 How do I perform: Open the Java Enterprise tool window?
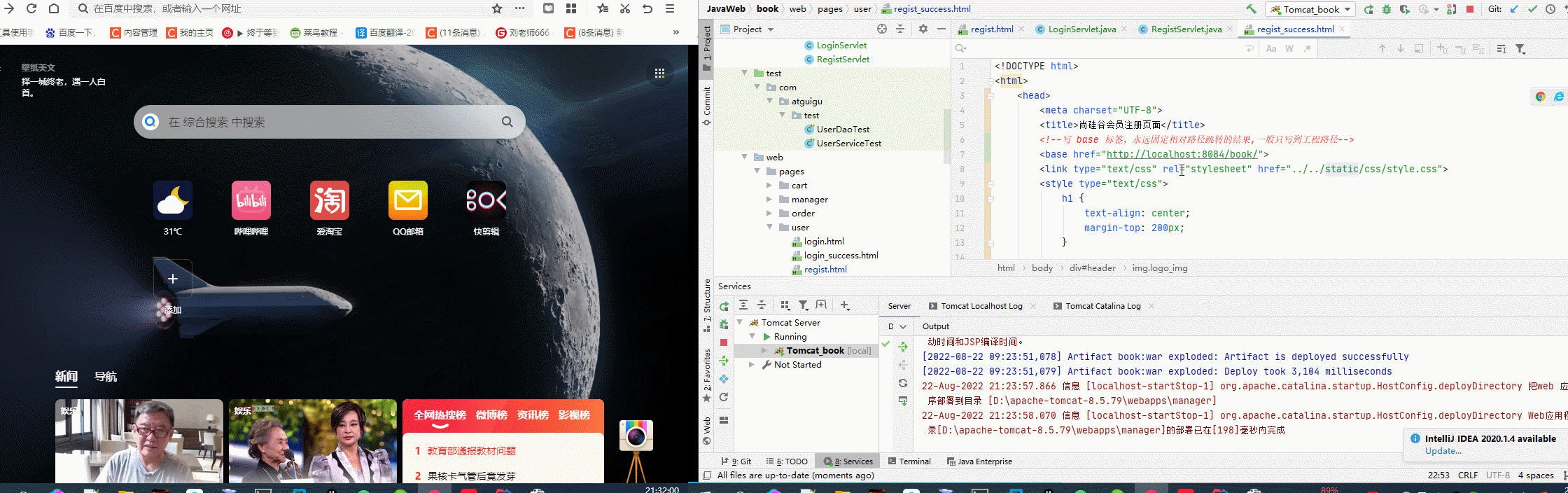click(x=979, y=461)
